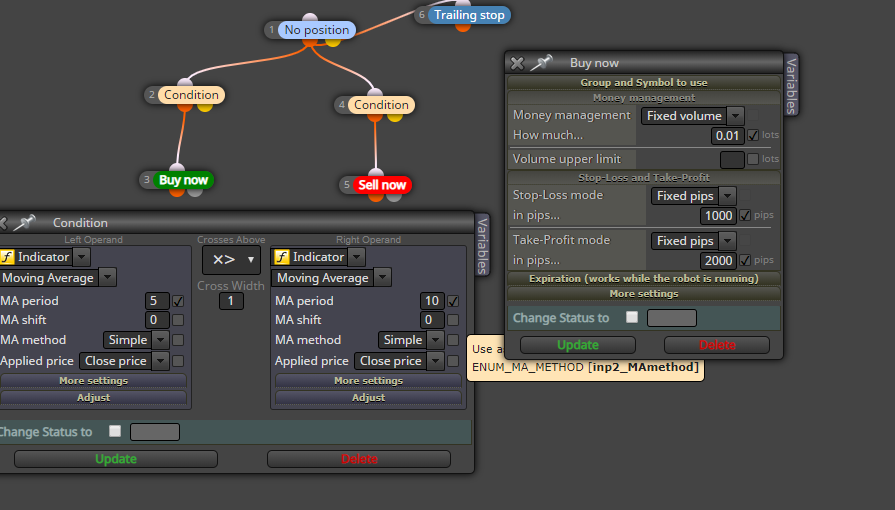The width and height of the screenshot is (895, 510).
Task: Select the red Sell now node
Action: point(382,185)
